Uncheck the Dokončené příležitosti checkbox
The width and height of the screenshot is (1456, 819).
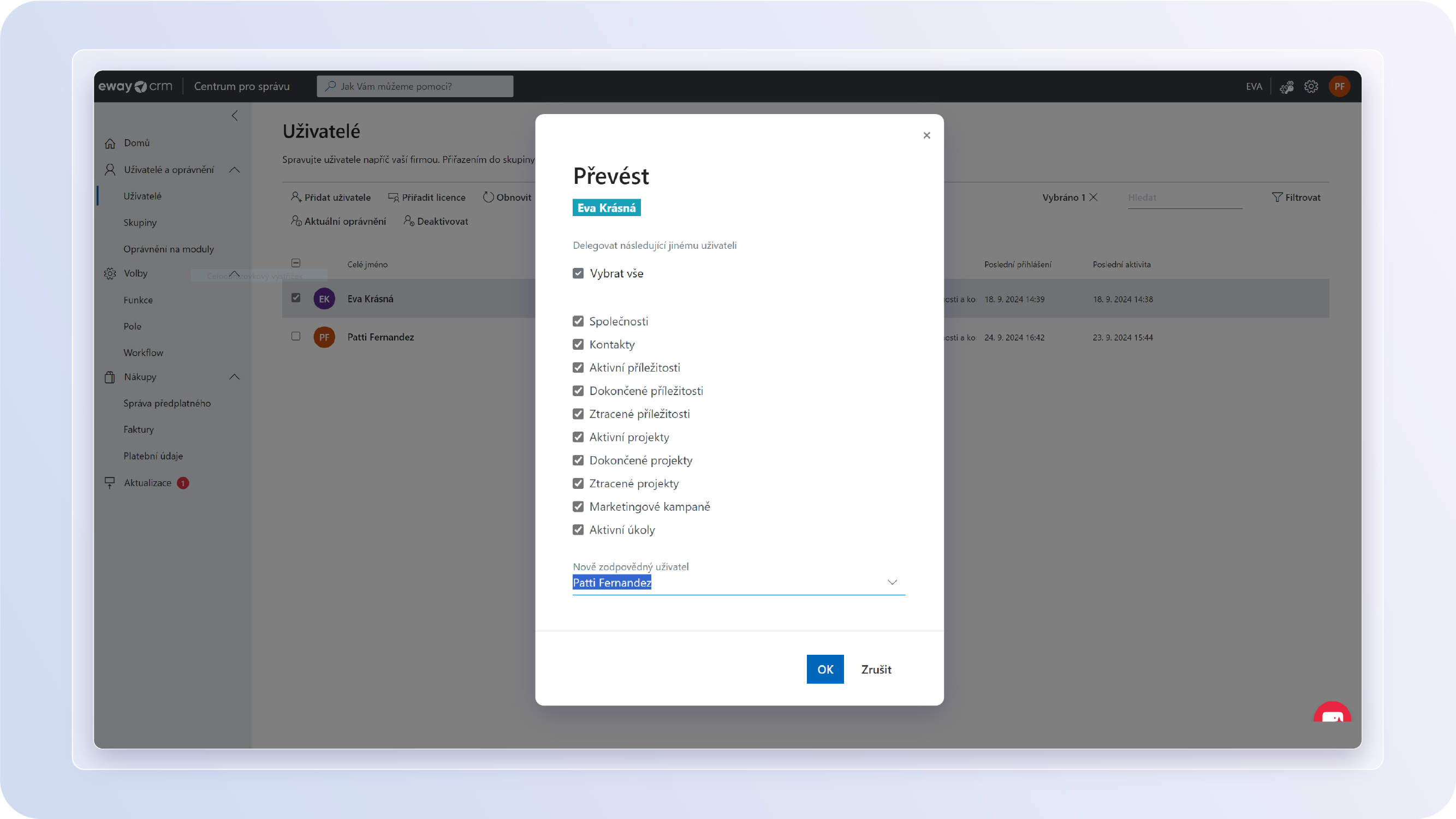click(577, 390)
